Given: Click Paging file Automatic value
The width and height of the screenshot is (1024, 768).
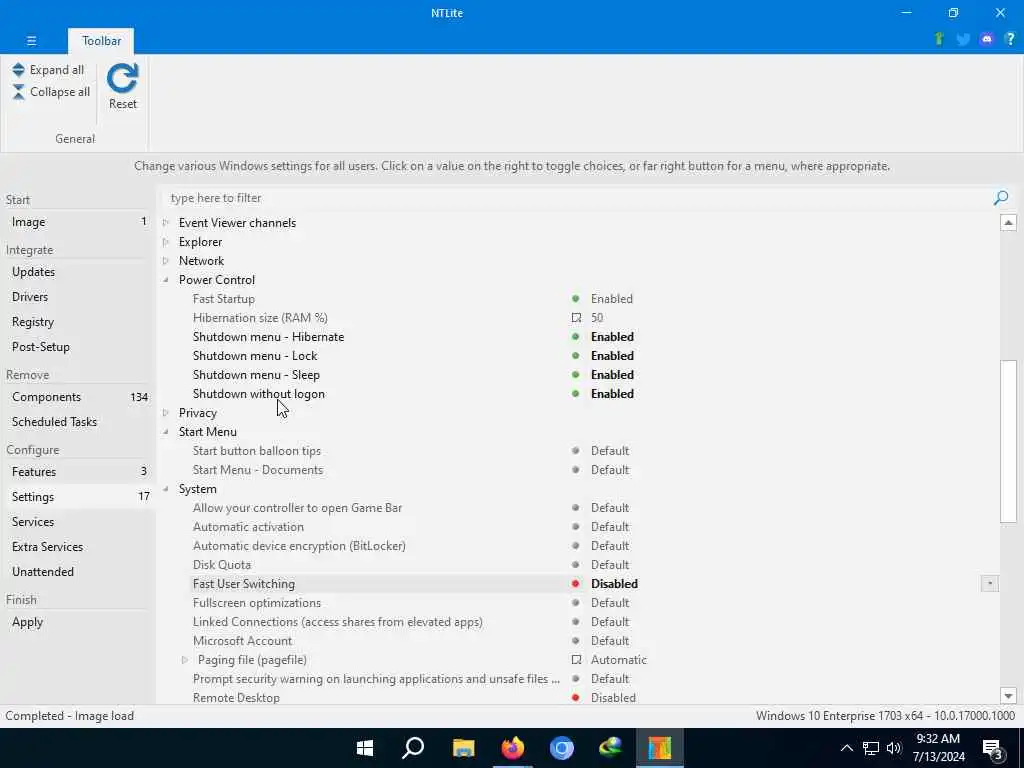Looking at the screenshot, I should coord(618,660).
